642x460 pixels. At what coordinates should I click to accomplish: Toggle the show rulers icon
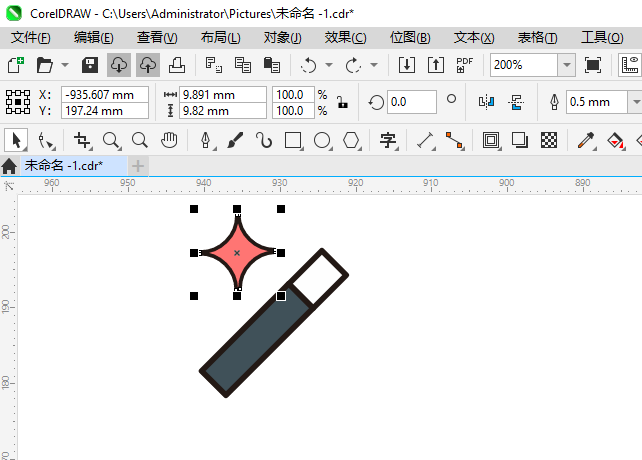[630, 65]
